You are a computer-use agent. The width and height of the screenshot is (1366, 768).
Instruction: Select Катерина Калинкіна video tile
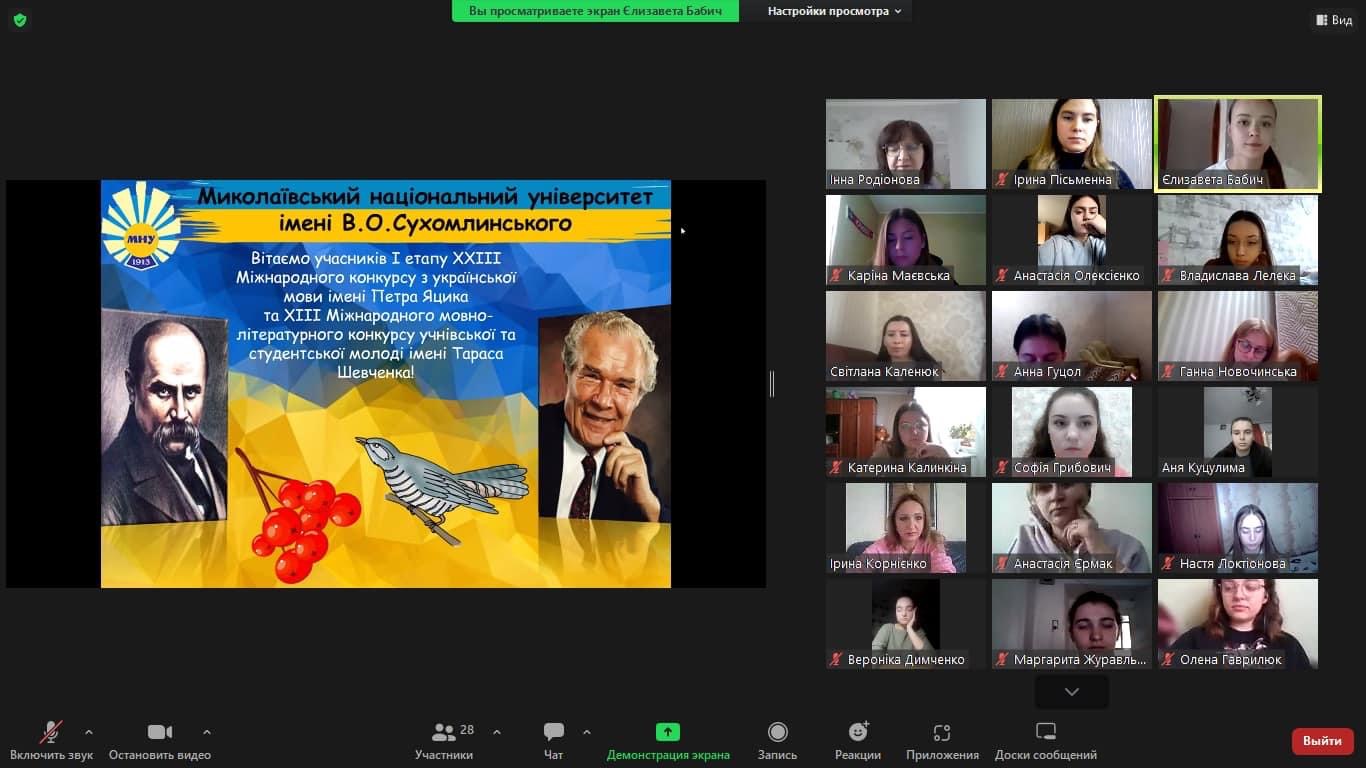906,432
